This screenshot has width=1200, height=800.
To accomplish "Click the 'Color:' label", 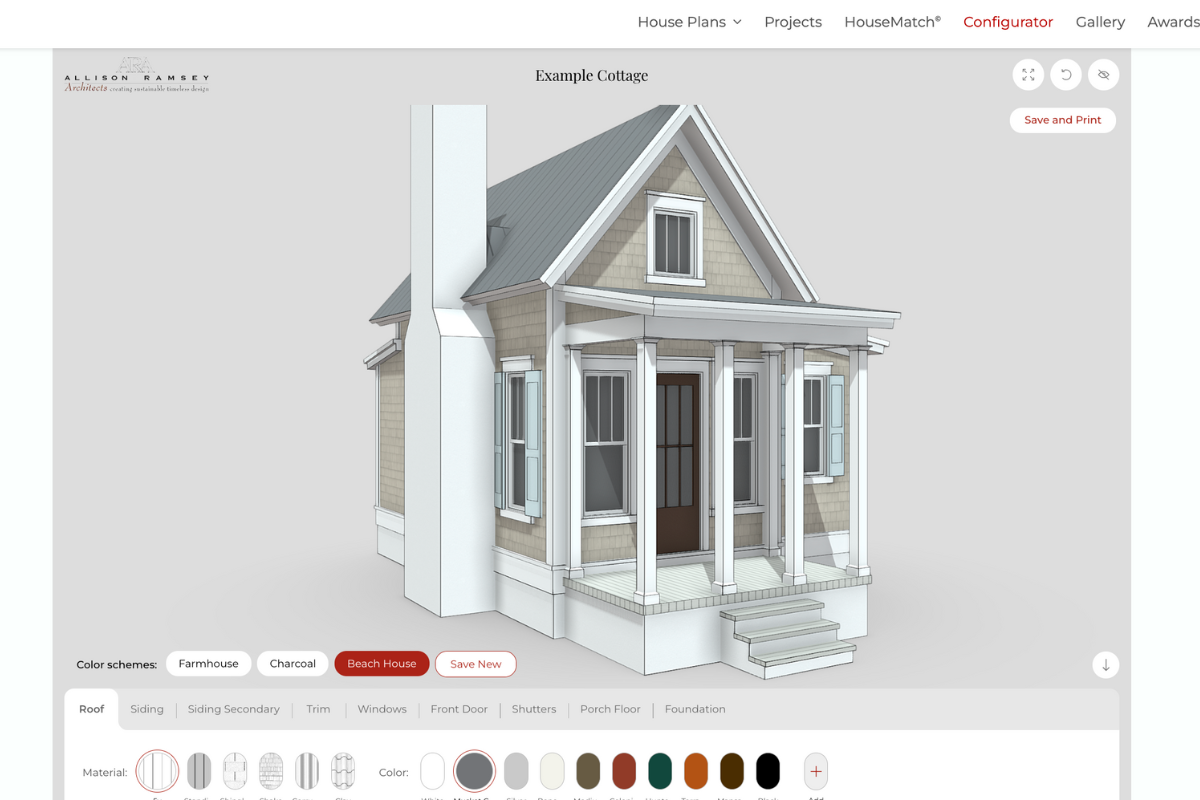I will tap(394, 773).
